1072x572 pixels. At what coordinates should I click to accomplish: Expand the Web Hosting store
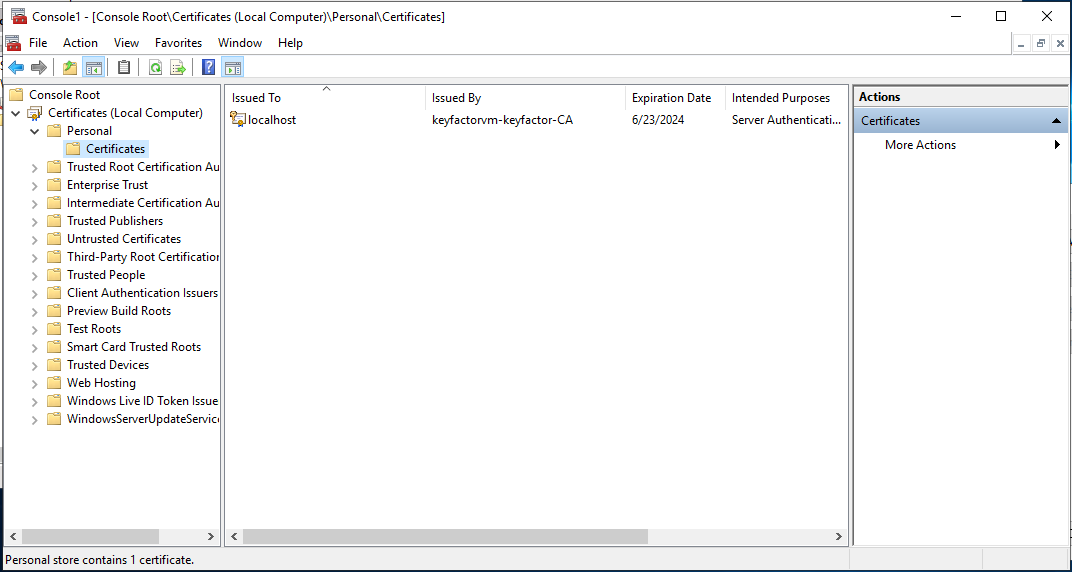(35, 383)
